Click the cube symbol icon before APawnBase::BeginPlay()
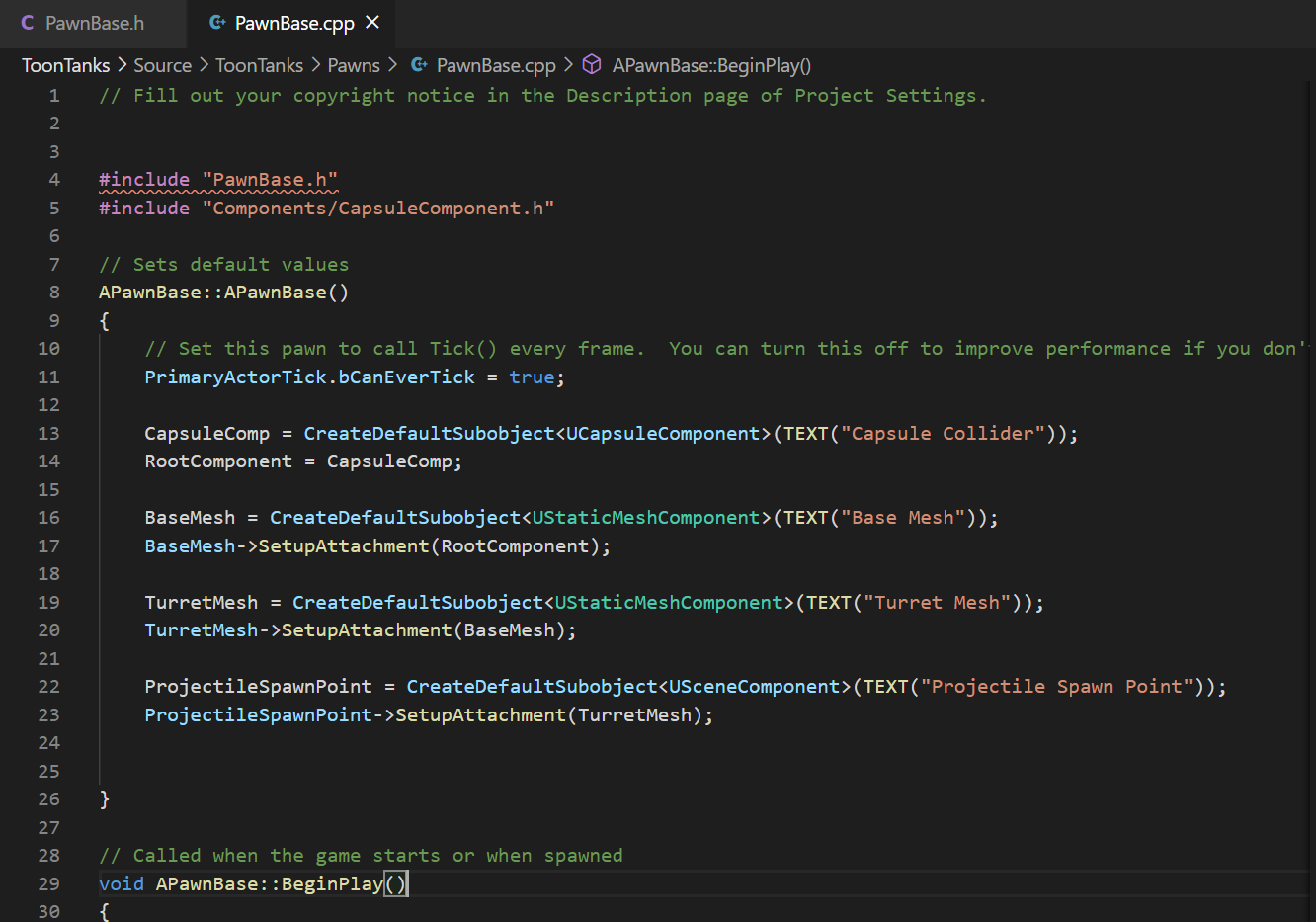 point(591,65)
